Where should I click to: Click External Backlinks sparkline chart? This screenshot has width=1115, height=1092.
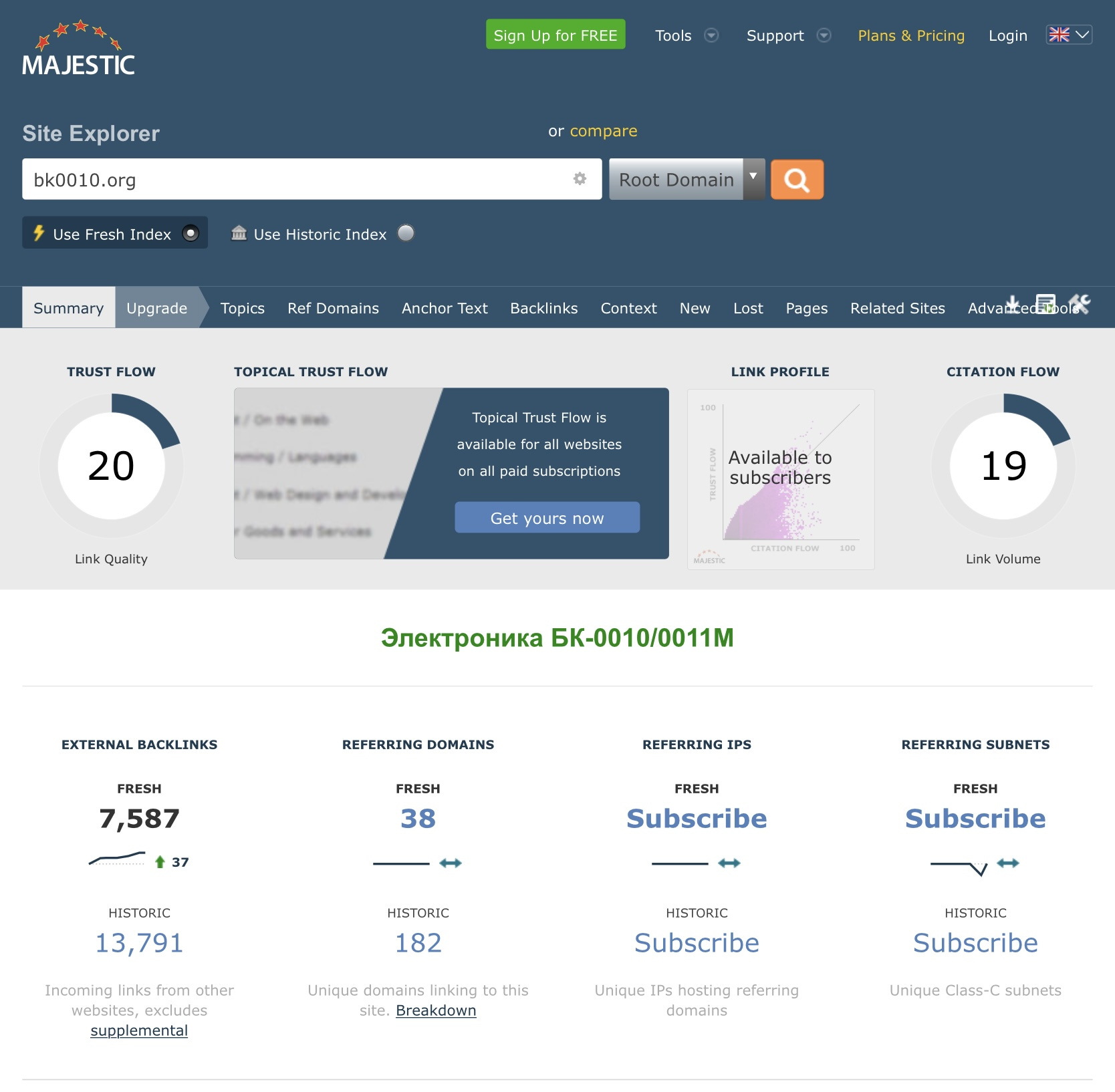pos(117,858)
